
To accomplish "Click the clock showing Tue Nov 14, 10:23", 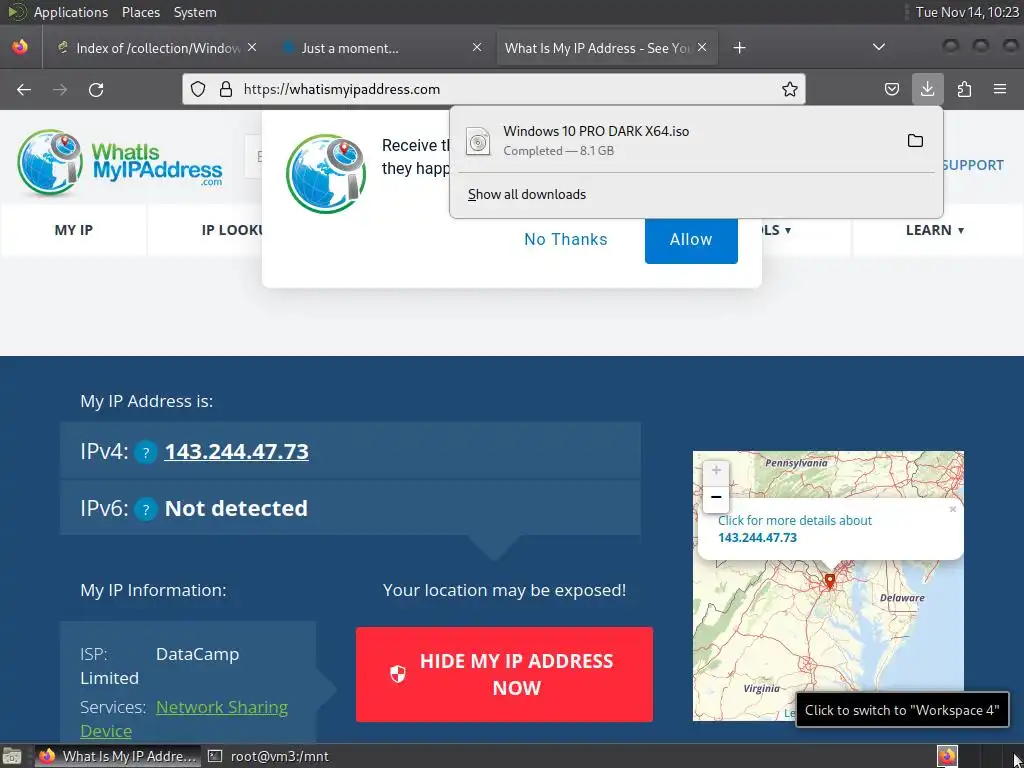I will click(x=967, y=12).
